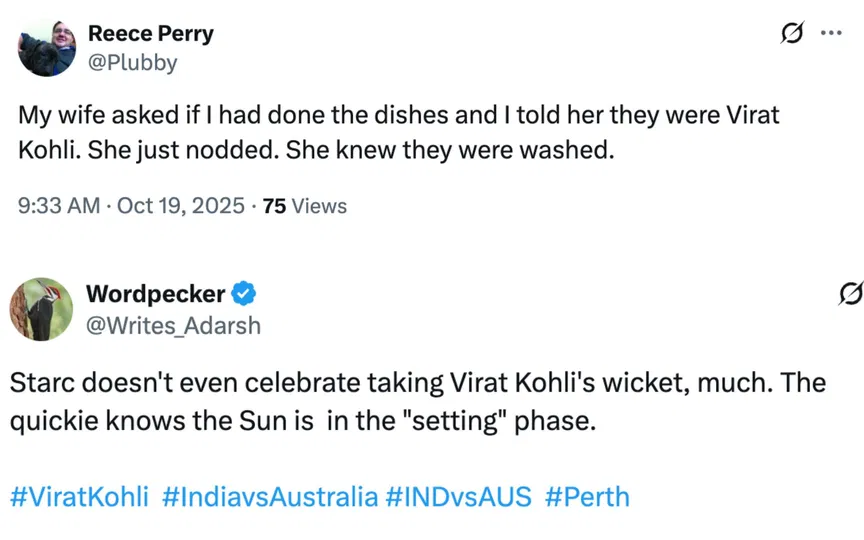This screenshot has width=864, height=540.
Task: Open the Reece Perry display name link
Action: (150, 33)
